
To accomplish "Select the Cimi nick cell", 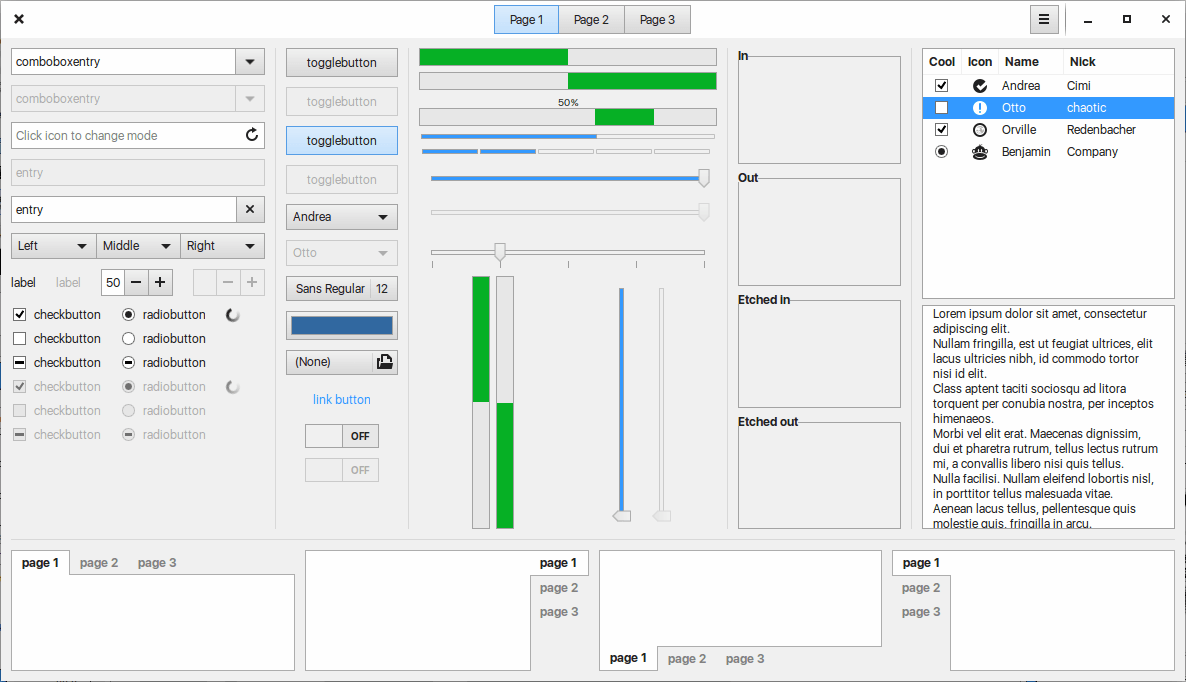I will (x=1079, y=85).
